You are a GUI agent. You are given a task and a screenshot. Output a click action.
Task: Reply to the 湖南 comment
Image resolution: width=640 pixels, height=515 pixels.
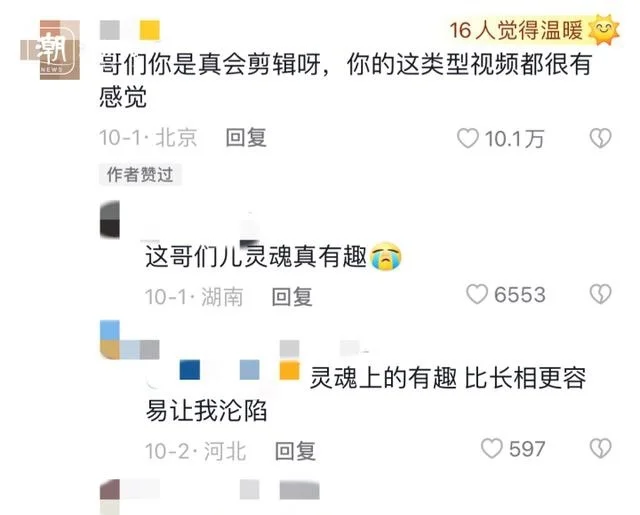pos(292,296)
